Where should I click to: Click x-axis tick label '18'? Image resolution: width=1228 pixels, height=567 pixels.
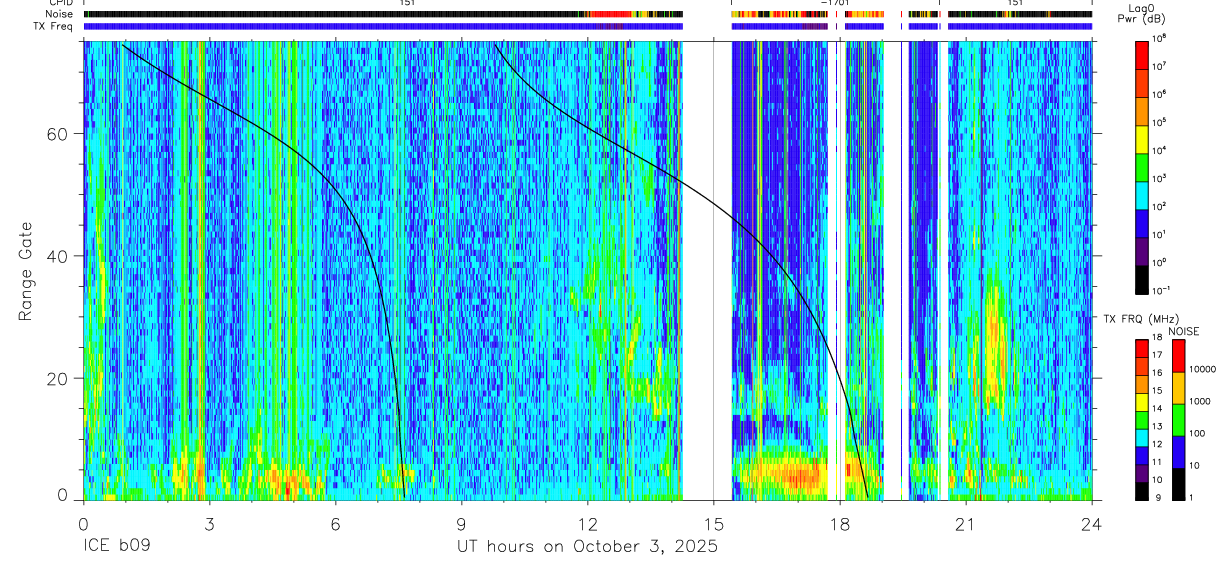(839, 522)
